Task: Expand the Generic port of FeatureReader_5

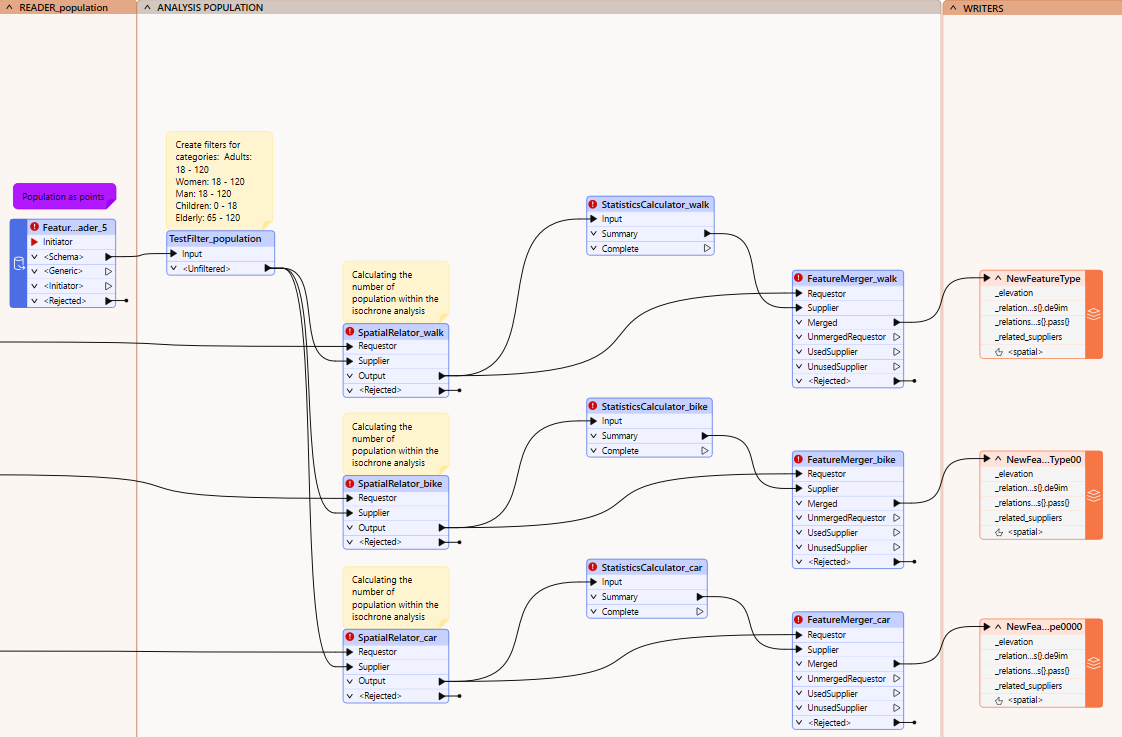Action: click(x=34, y=271)
